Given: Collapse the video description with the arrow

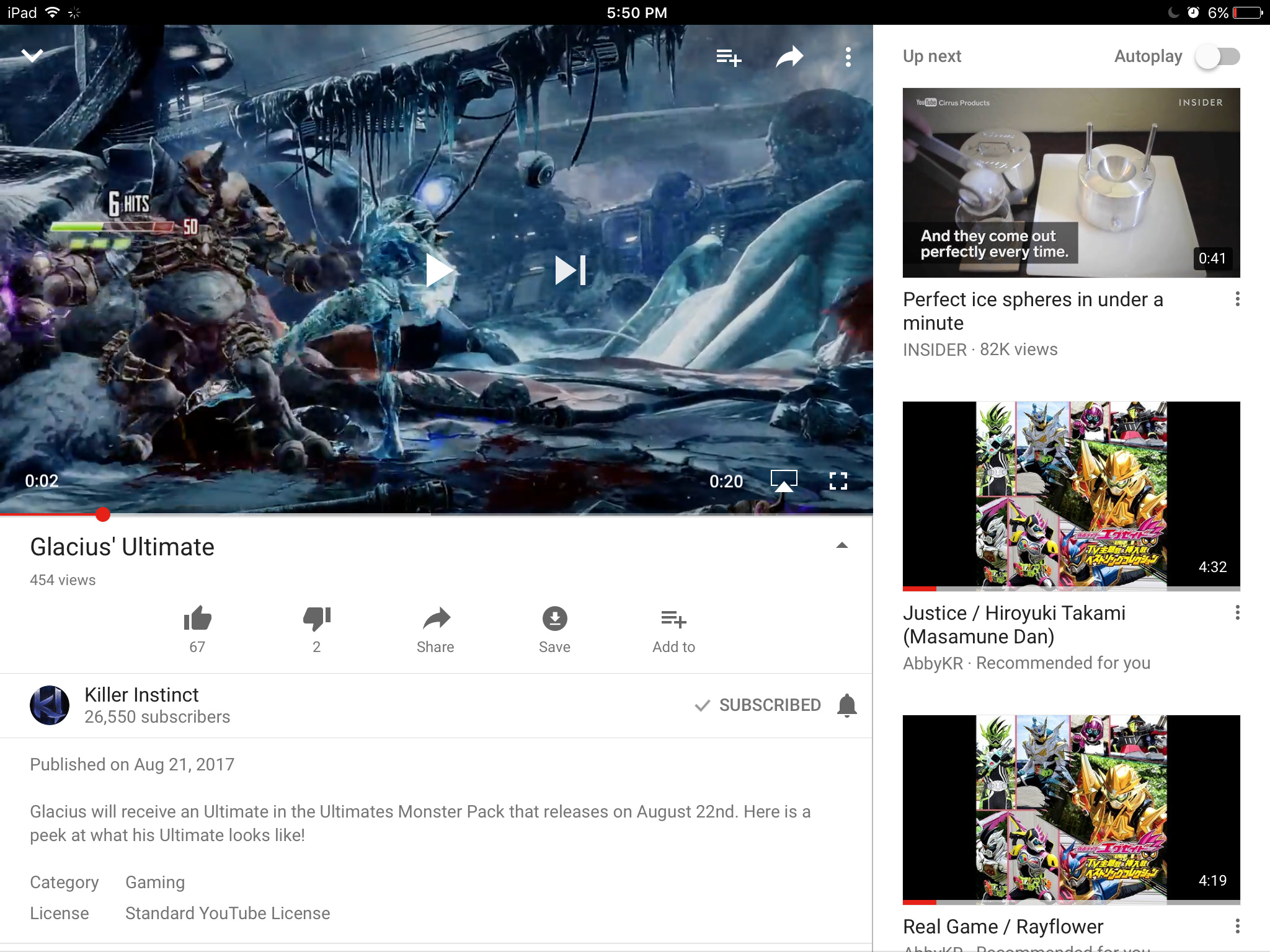Looking at the screenshot, I should pos(841,546).
